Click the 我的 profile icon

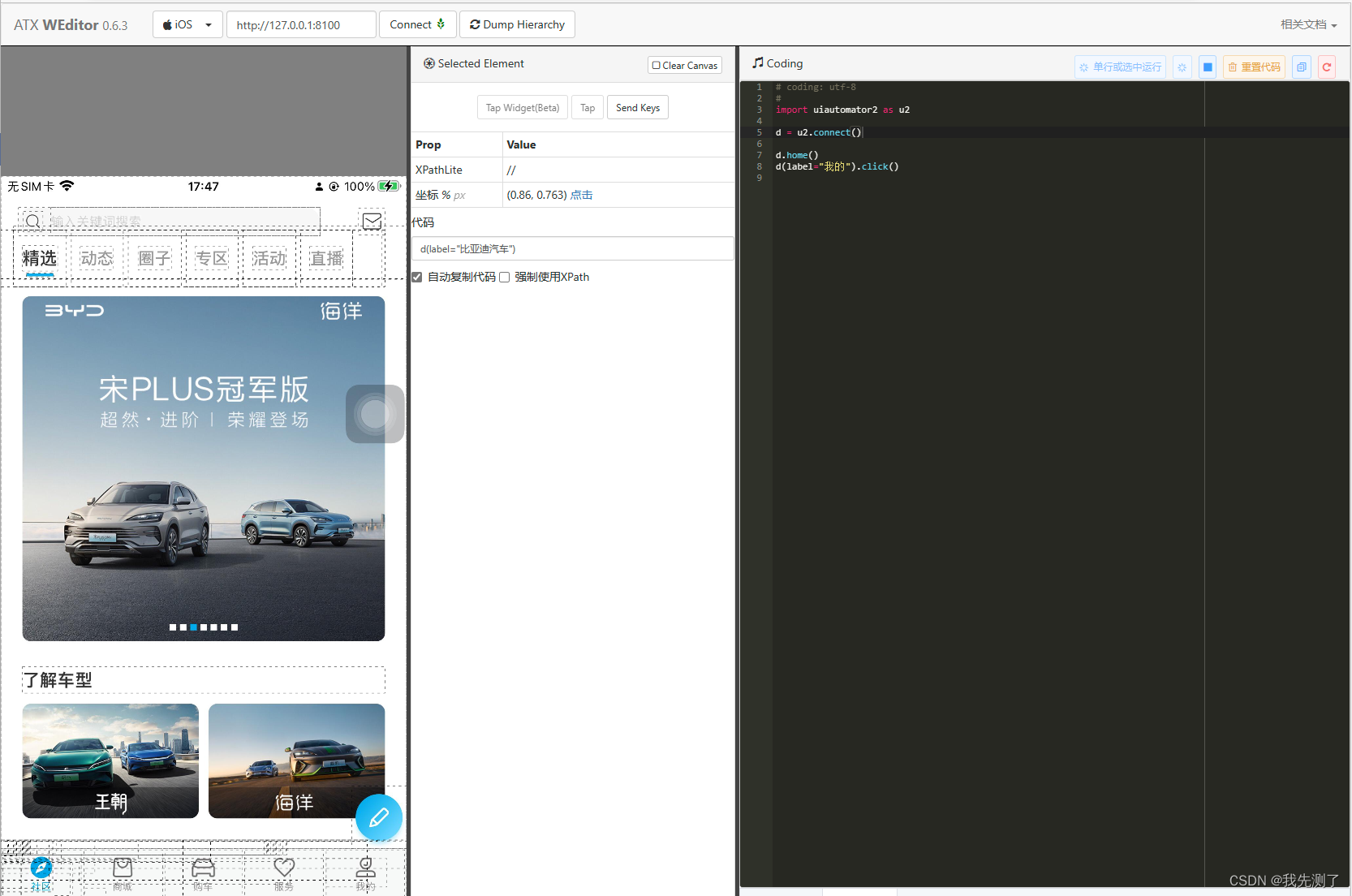click(366, 868)
